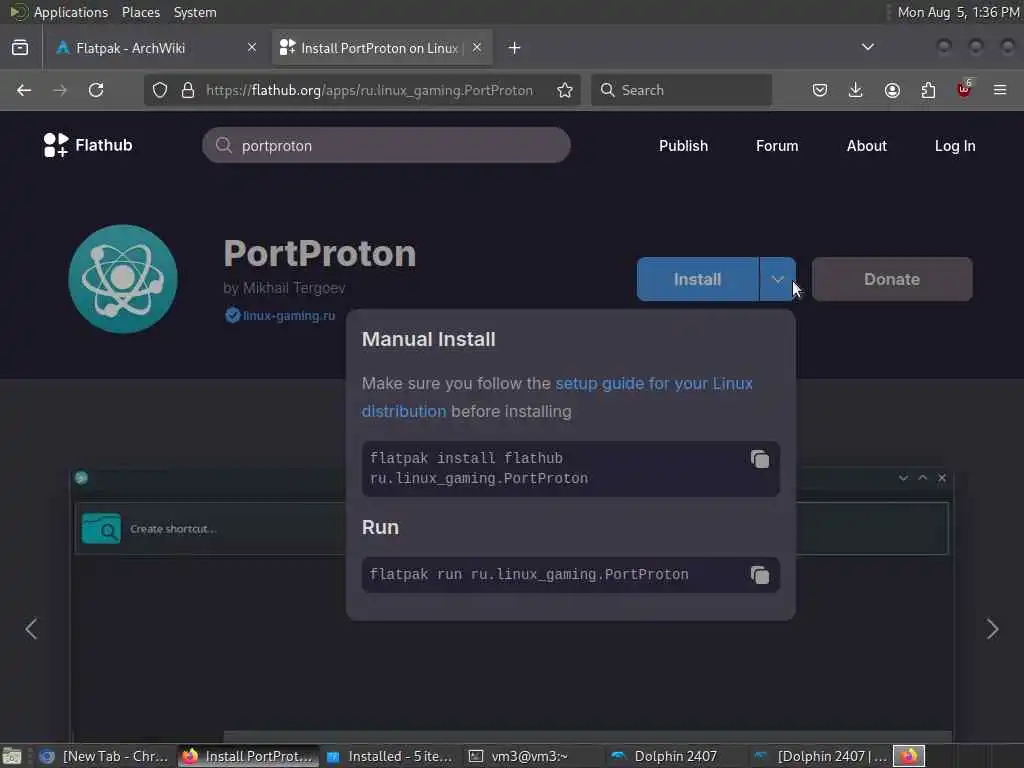Screen dimensions: 1024x768
Task: Switch to New Tab - Chromium taskbar item
Action: click(104, 756)
